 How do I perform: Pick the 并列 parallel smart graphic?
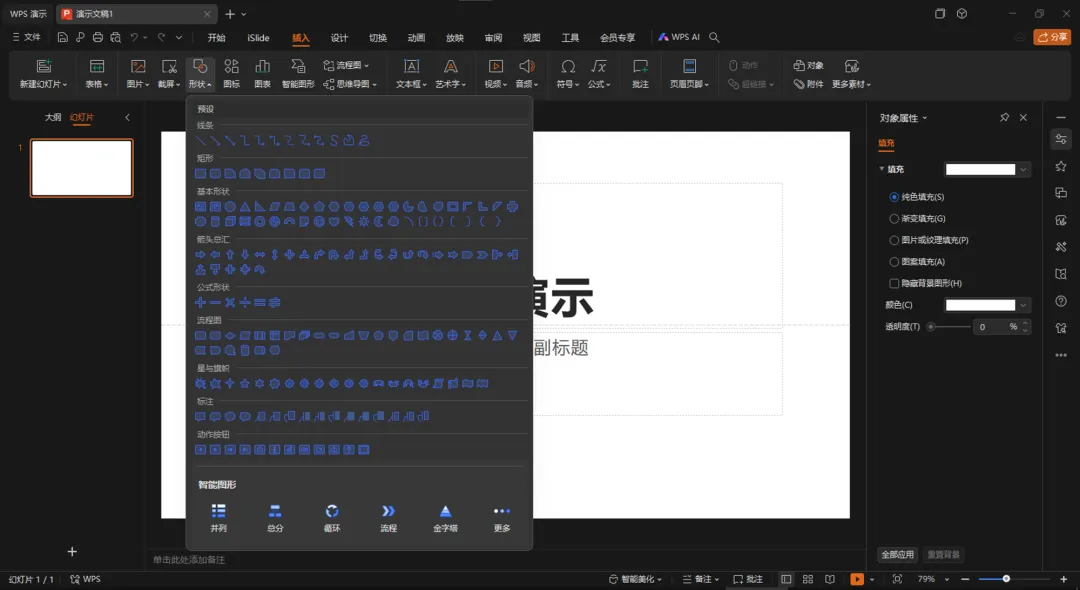pos(218,517)
